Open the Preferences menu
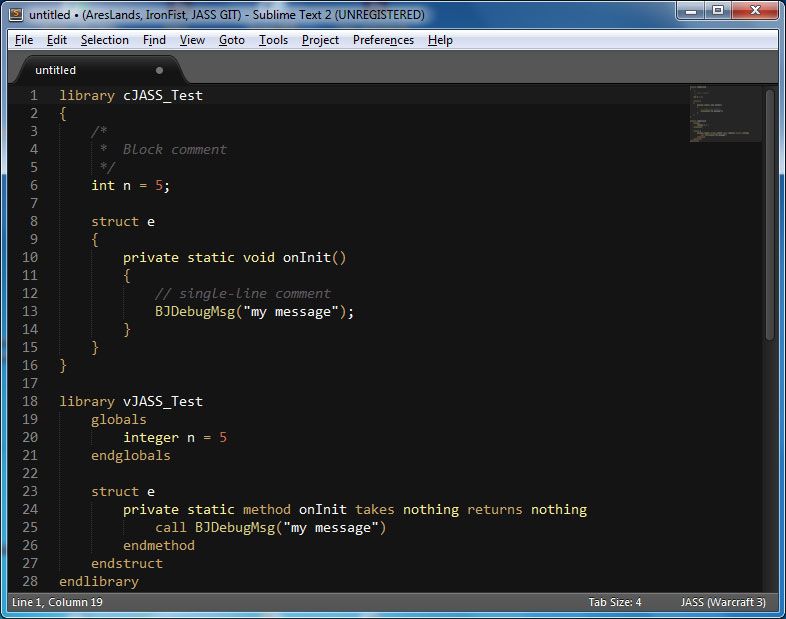This screenshot has height=619, width=786. point(383,40)
